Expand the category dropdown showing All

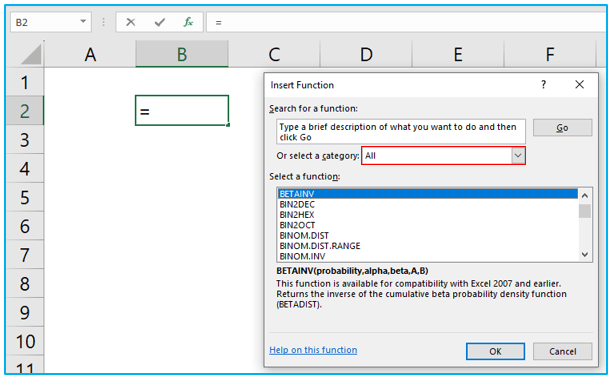point(518,156)
